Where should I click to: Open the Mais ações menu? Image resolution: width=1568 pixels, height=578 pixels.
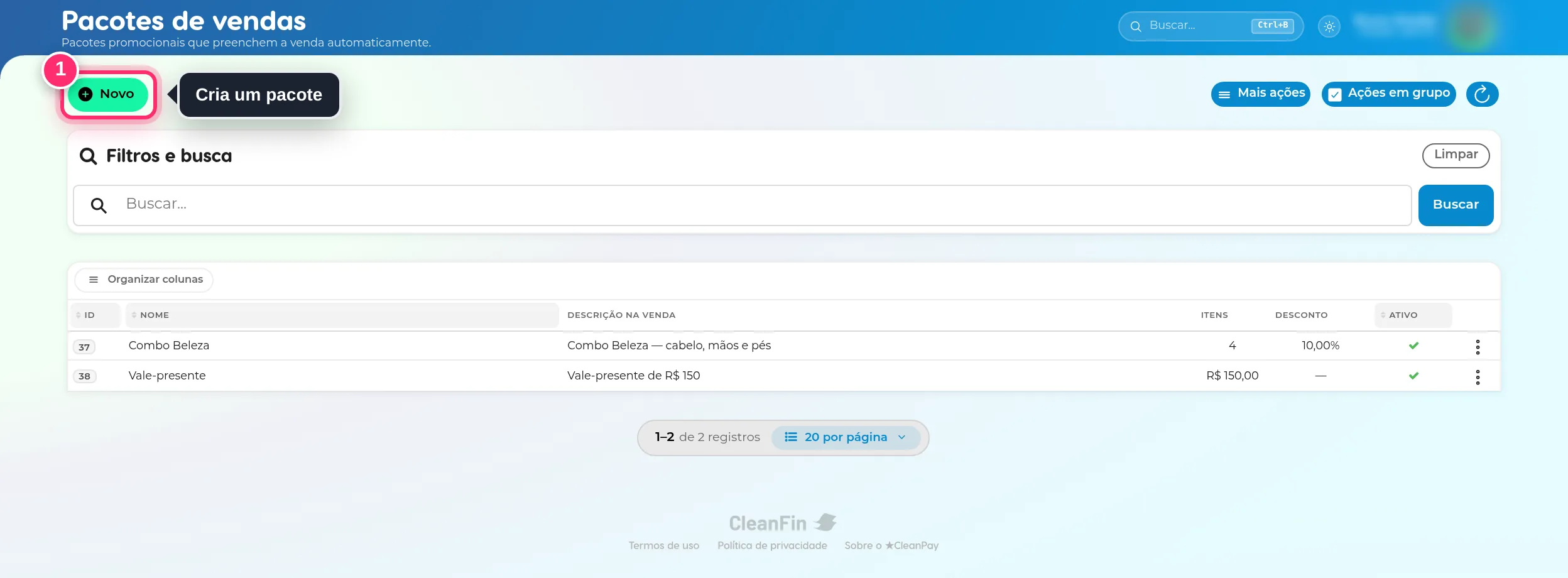point(1260,94)
